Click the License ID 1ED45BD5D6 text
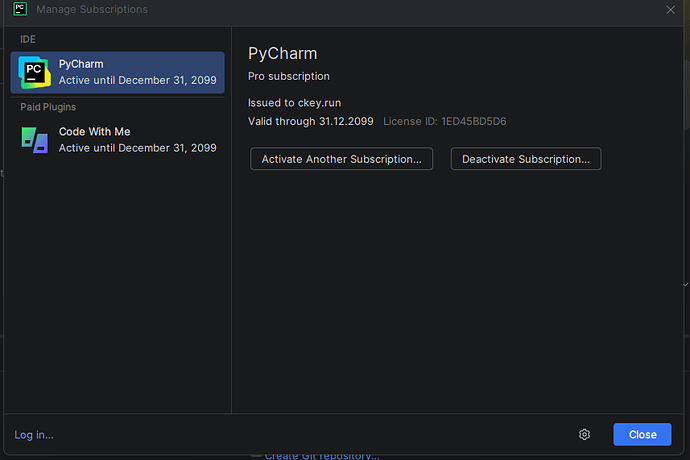This screenshot has width=690, height=460. [444, 121]
